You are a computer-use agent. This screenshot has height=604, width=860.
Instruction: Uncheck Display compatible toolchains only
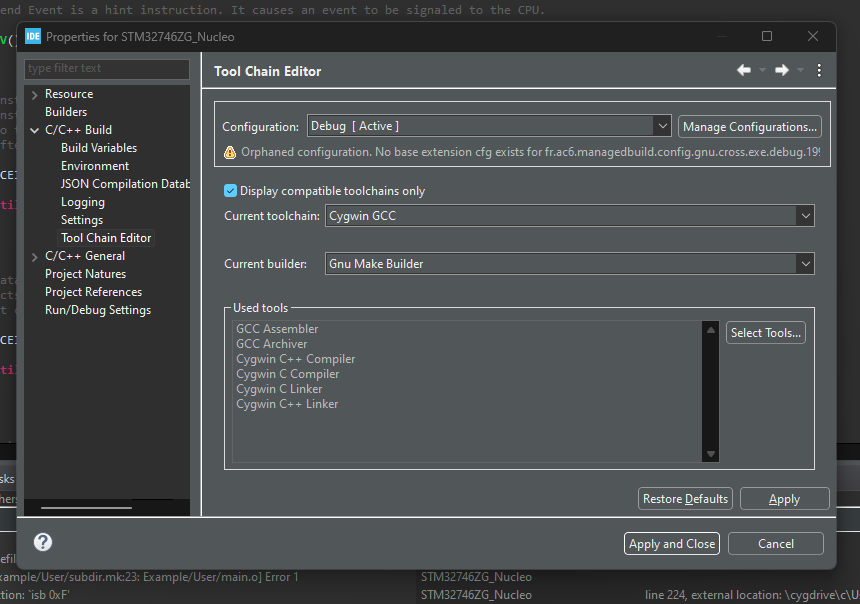[x=230, y=190]
